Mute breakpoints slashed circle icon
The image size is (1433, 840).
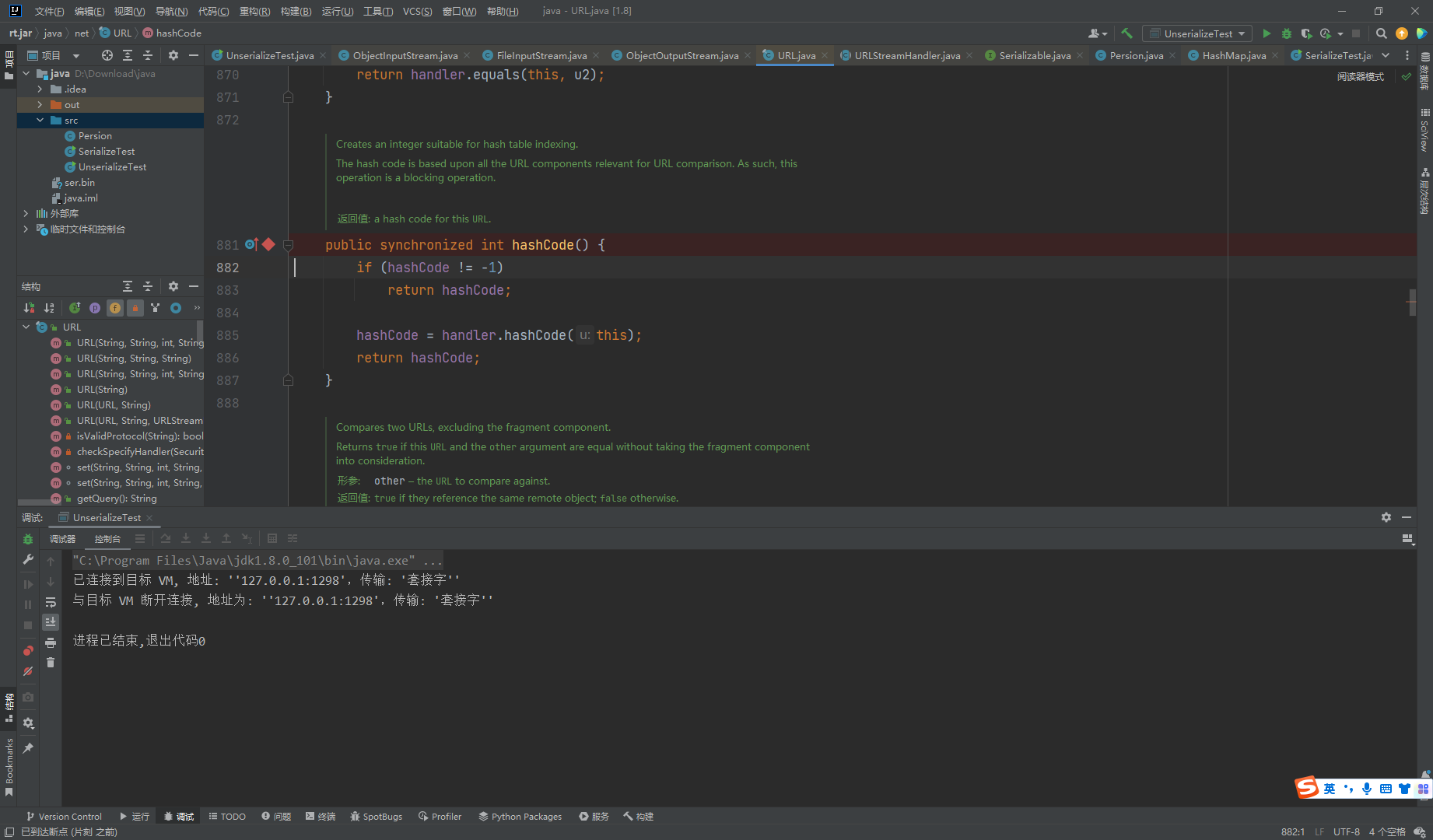click(x=28, y=671)
